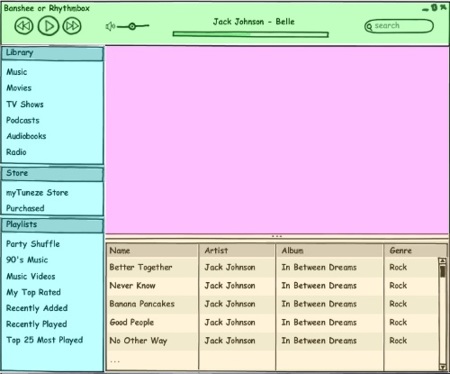Select Radio in the sidebar
Image resolution: width=450 pixels, height=374 pixels.
(16, 152)
